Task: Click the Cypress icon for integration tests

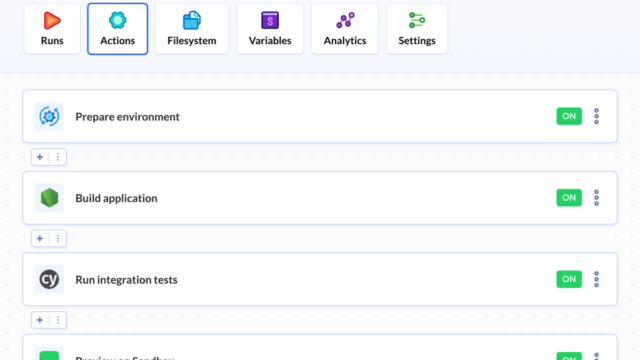Action: pyautogui.click(x=49, y=280)
